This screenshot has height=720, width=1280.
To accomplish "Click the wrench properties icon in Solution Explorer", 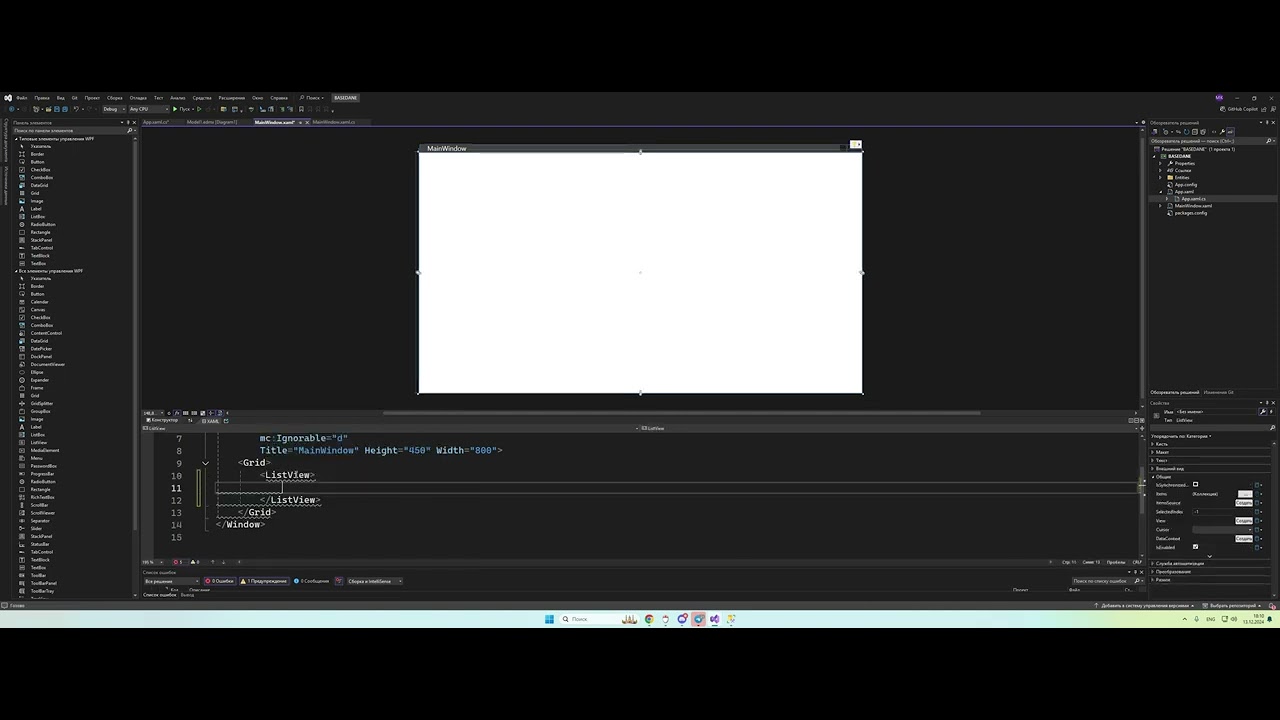I will [x=1222, y=132].
